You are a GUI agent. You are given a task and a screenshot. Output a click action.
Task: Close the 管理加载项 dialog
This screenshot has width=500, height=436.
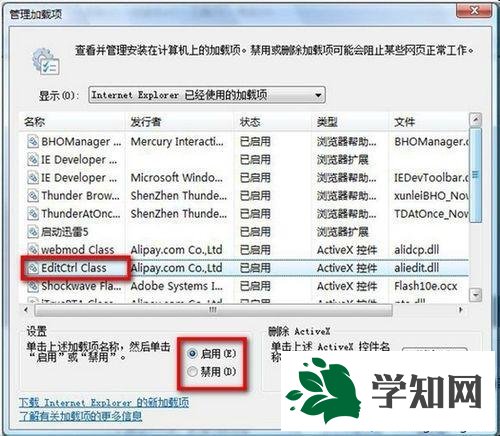pyautogui.click(x=474, y=10)
